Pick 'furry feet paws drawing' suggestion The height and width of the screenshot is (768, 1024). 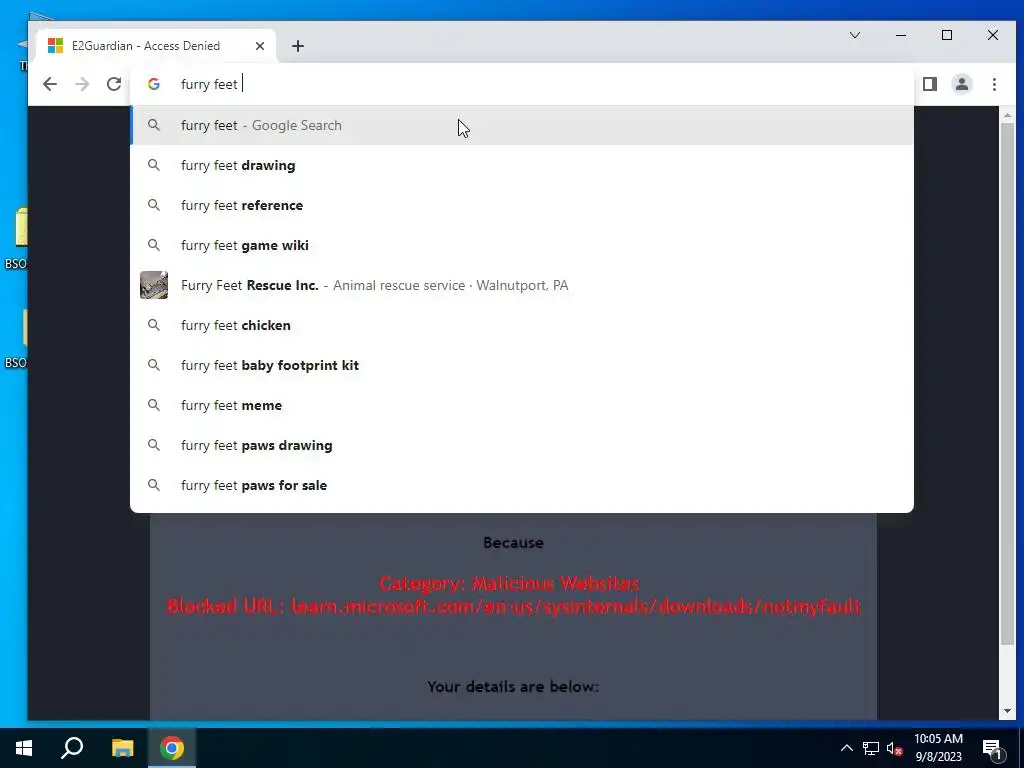point(522,445)
